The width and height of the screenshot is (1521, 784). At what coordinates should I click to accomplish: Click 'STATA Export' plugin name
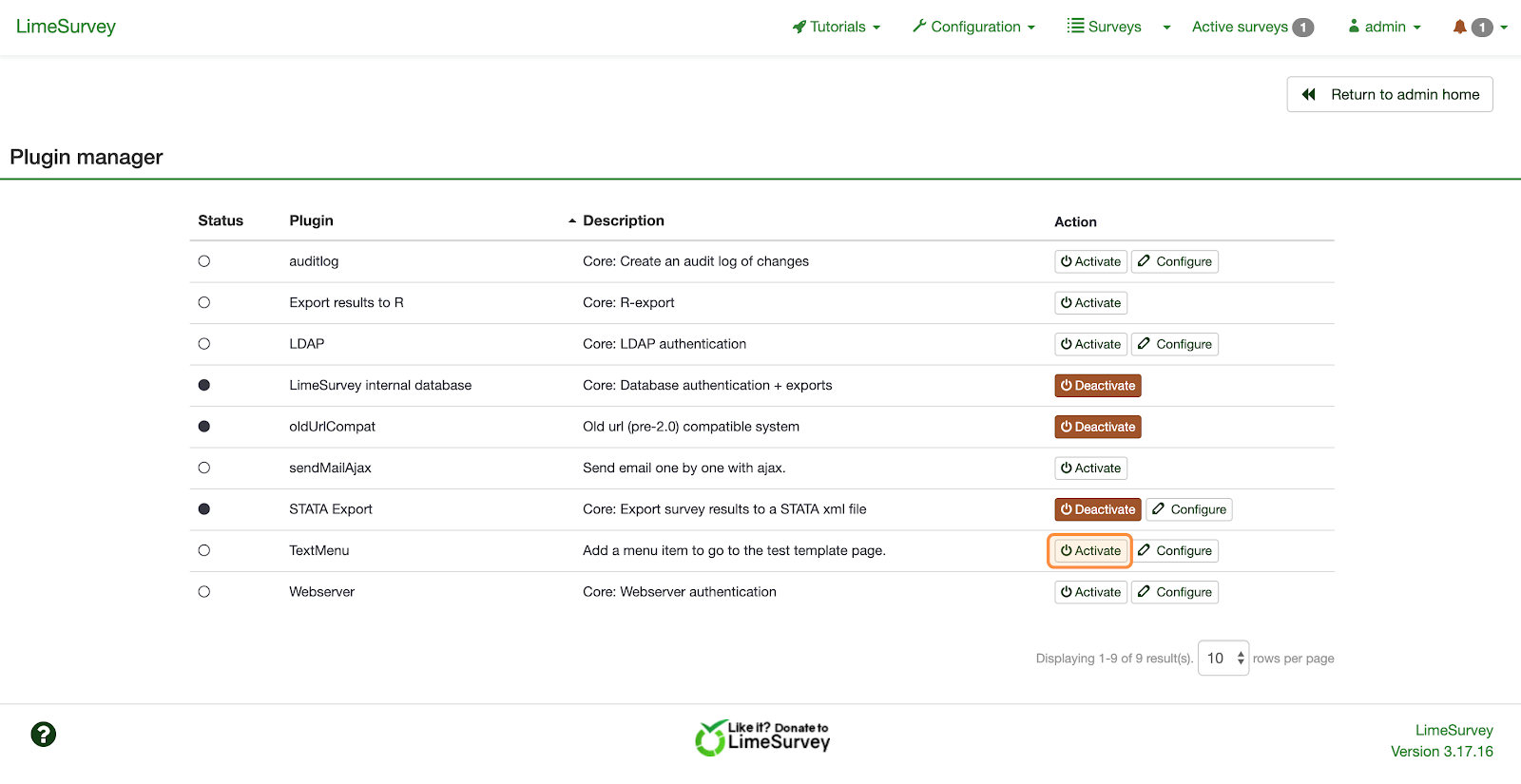(x=331, y=509)
